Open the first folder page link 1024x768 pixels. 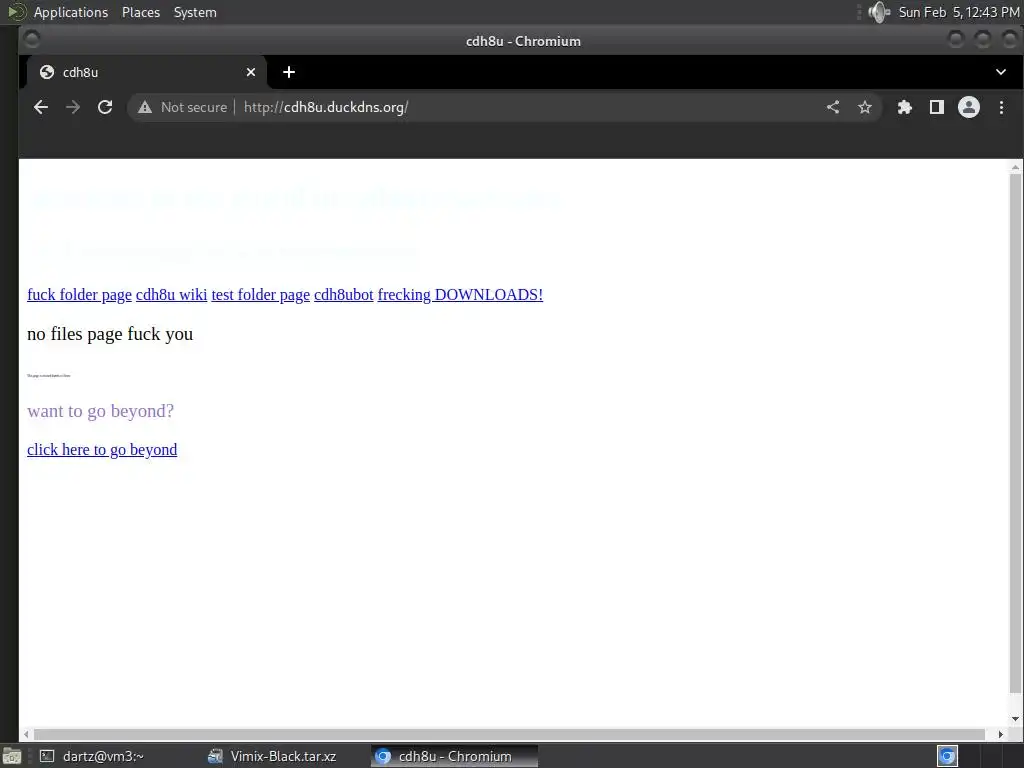pyautogui.click(x=79, y=295)
